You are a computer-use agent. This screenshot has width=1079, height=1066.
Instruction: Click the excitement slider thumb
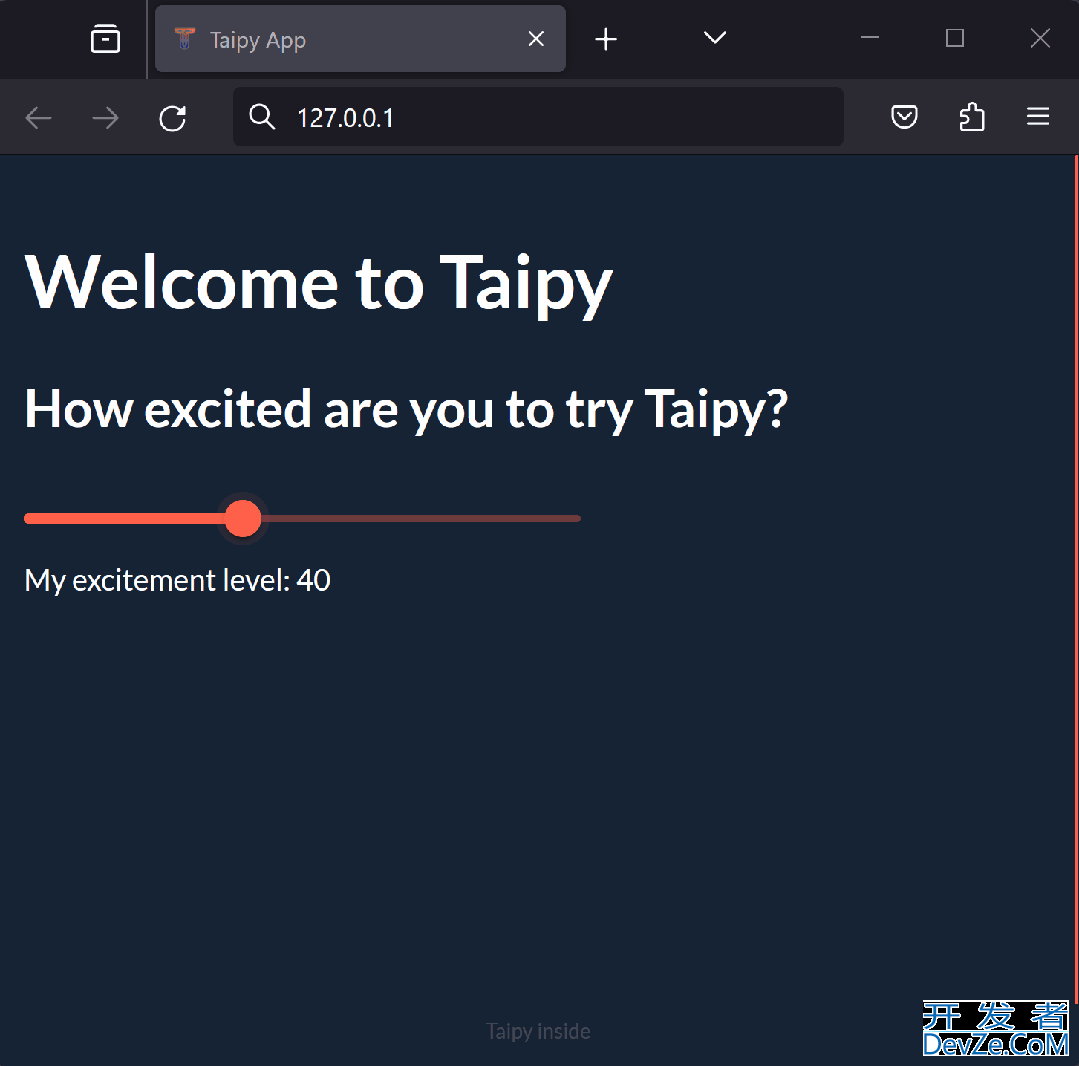tap(243, 518)
